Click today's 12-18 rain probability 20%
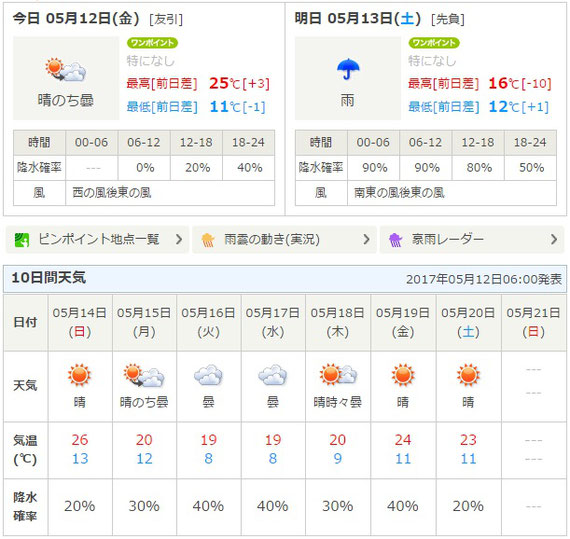This screenshot has width=570, height=539. click(x=197, y=168)
